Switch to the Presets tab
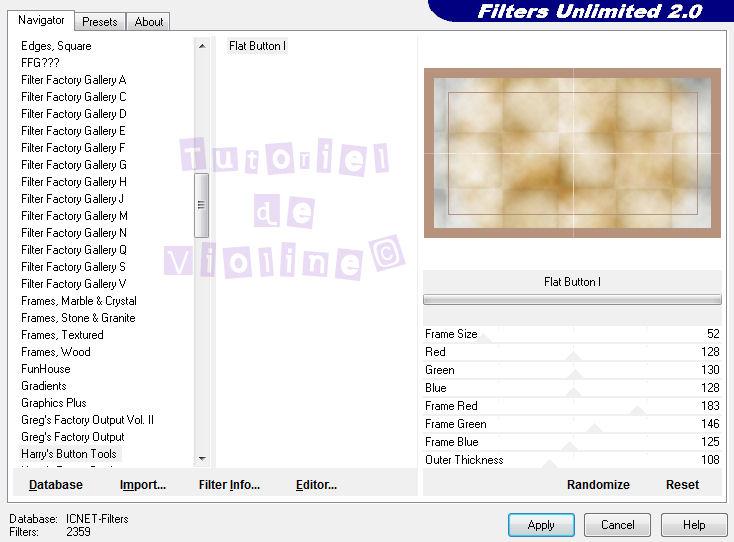 [x=99, y=21]
